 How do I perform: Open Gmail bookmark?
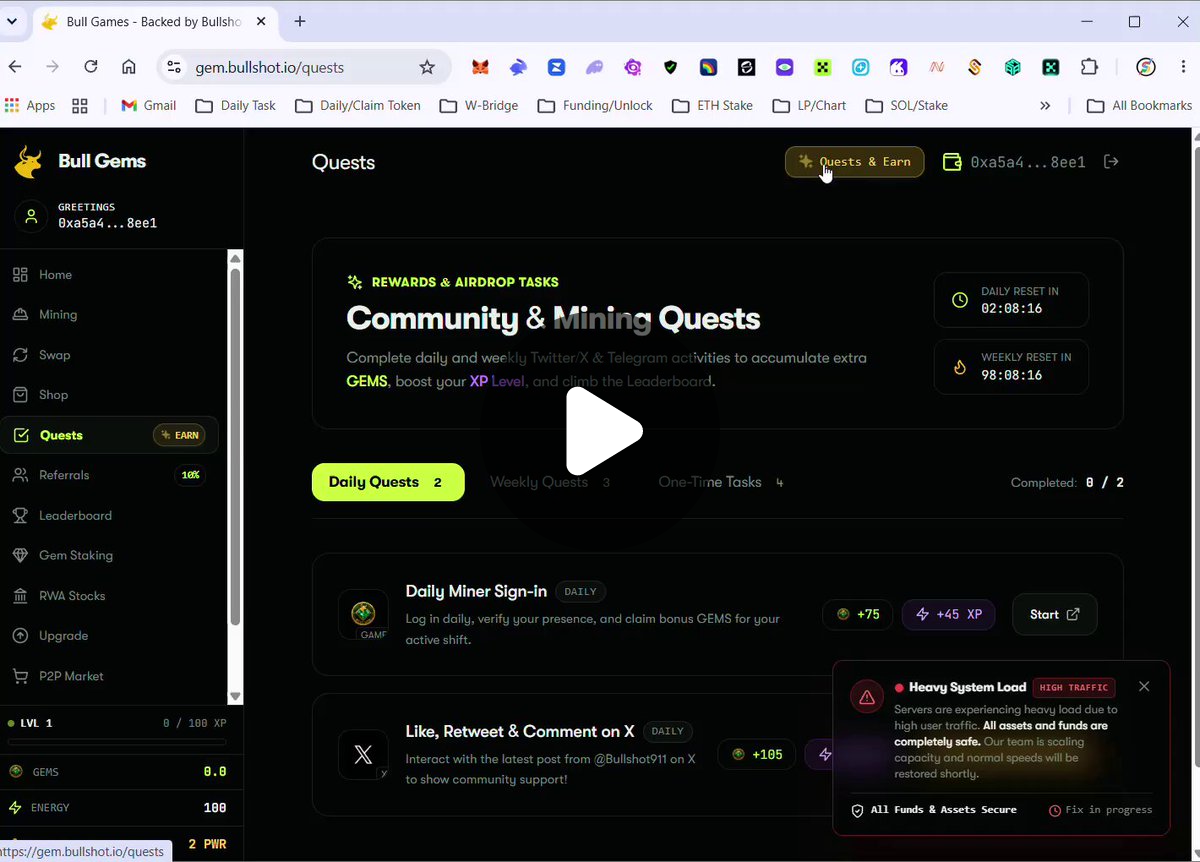[x=148, y=105]
